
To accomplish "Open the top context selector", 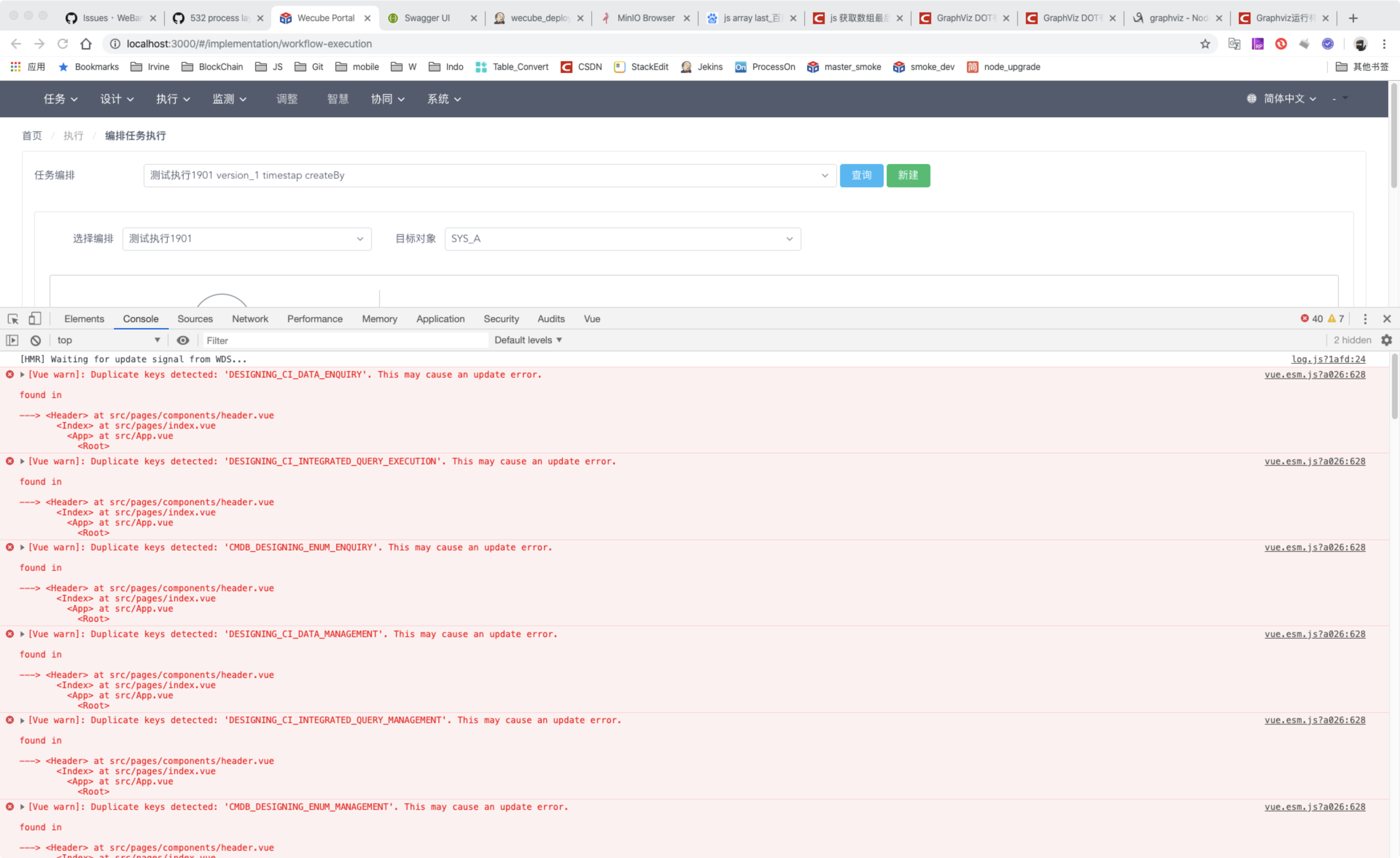I will coord(109,340).
